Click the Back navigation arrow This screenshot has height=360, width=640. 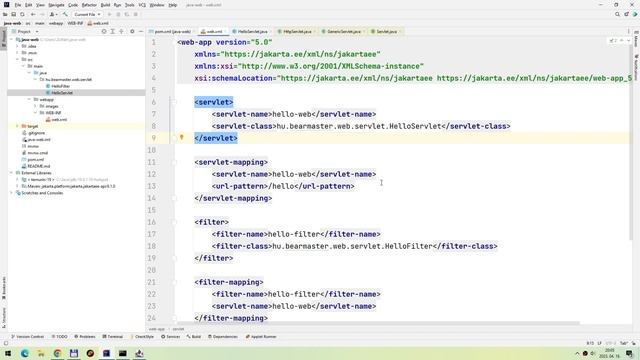(33, 14)
